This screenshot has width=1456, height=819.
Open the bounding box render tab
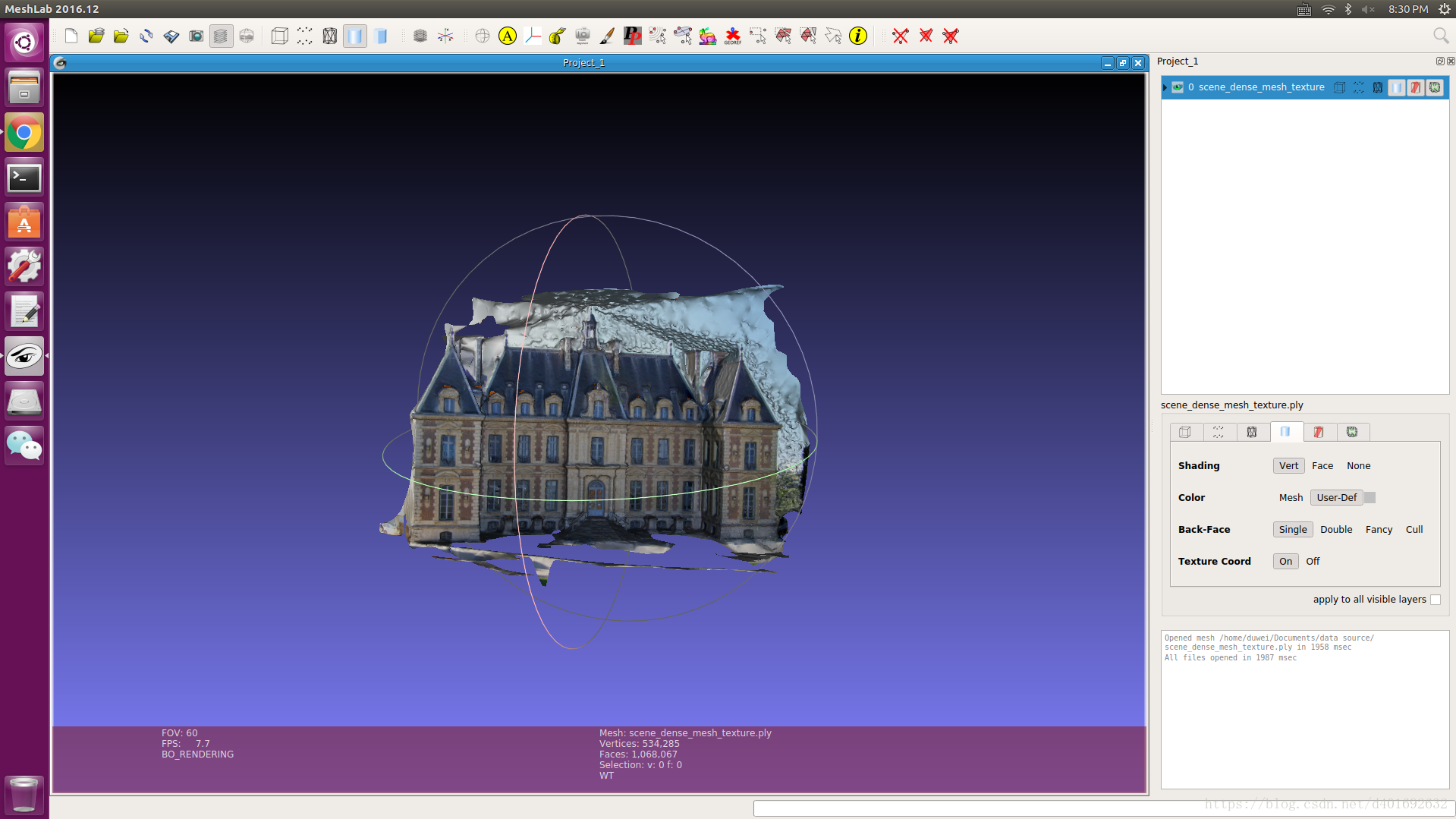point(1185,432)
